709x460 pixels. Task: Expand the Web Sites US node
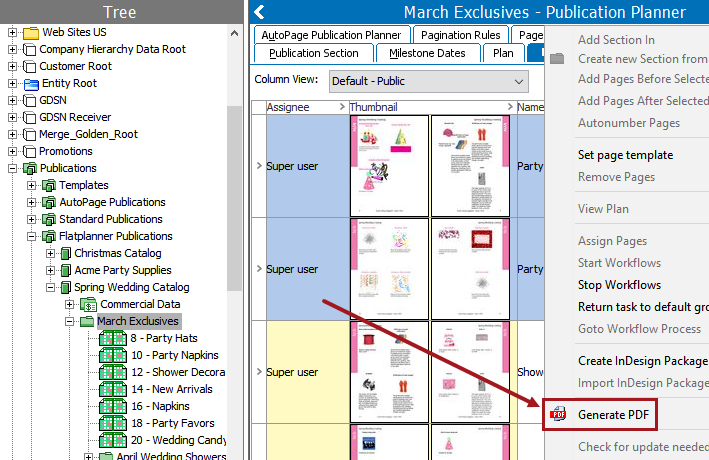tap(12, 33)
